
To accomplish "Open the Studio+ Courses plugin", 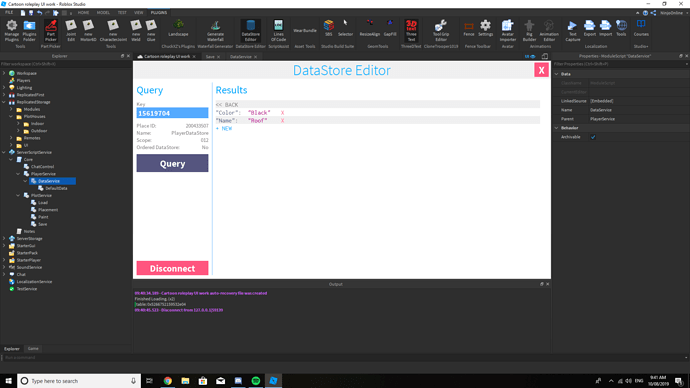I will click(641, 28).
